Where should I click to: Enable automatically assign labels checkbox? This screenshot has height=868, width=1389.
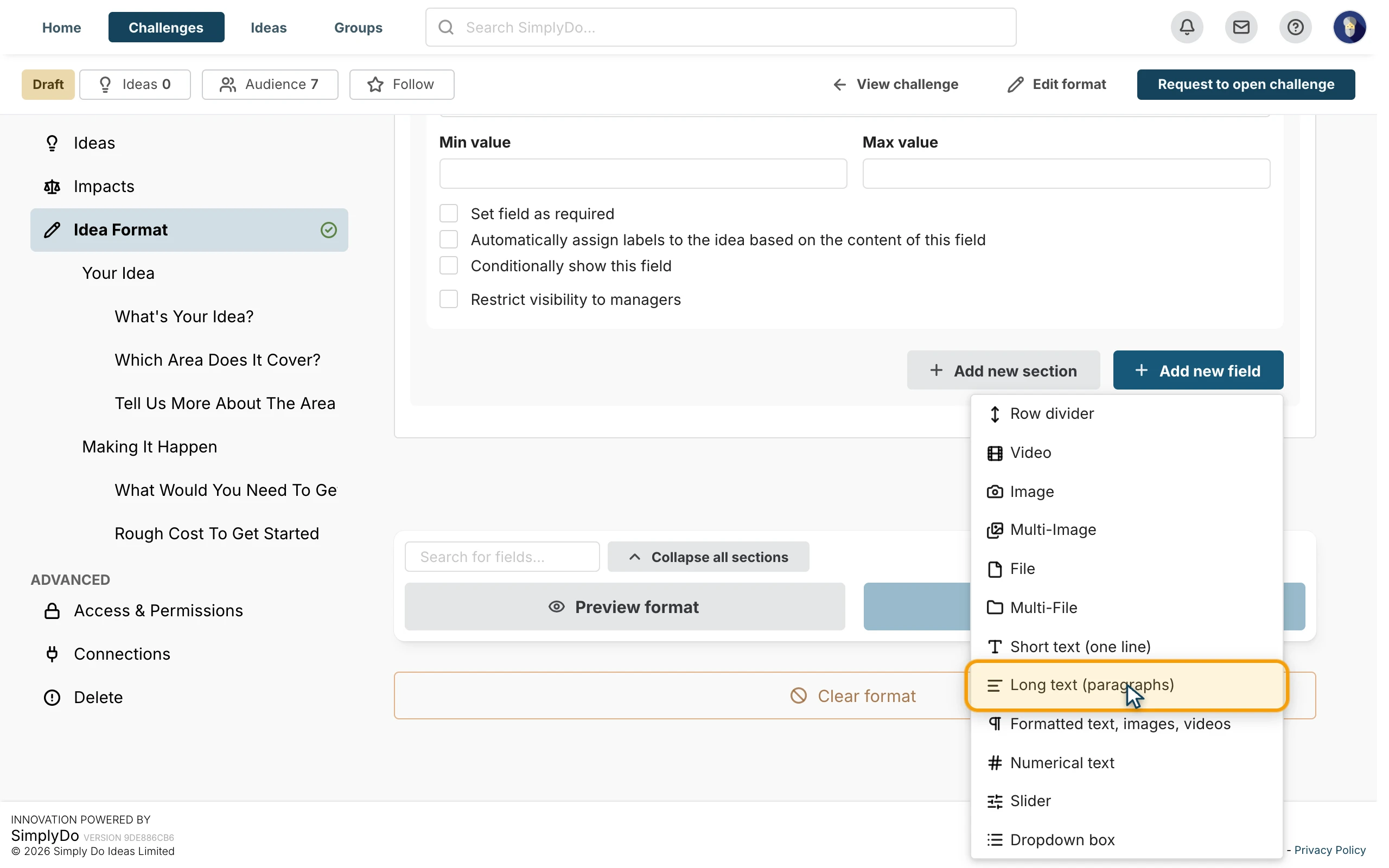coord(448,239)
